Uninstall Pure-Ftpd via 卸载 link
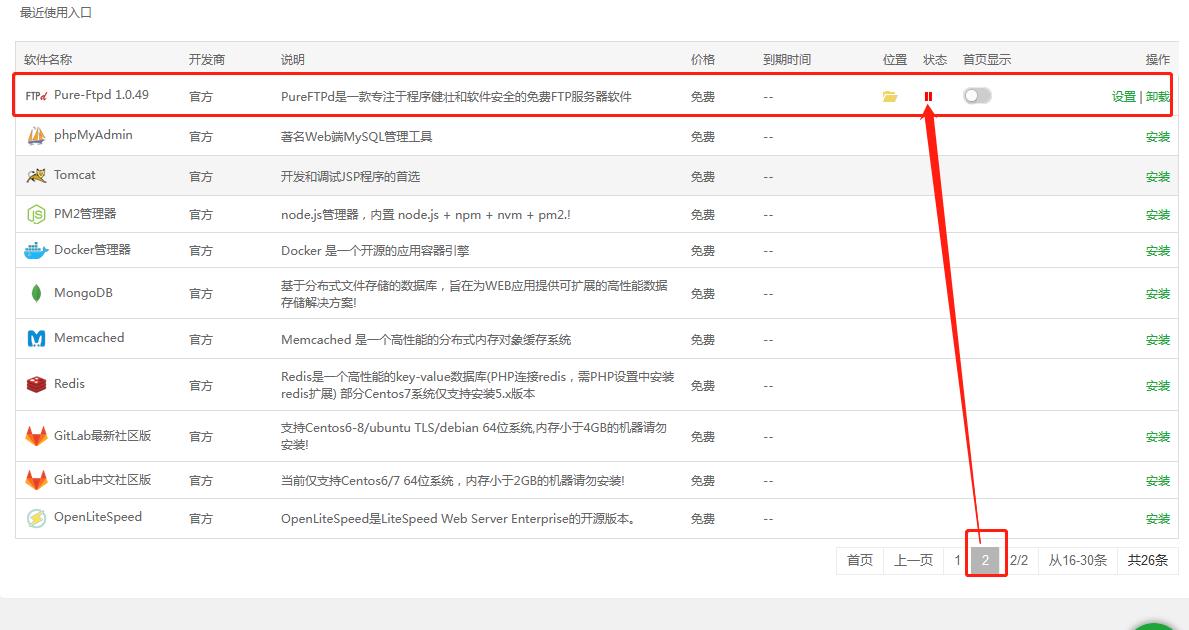Screen dimensions: 1189x630 pyautogui.click(x=1158, y=97)
